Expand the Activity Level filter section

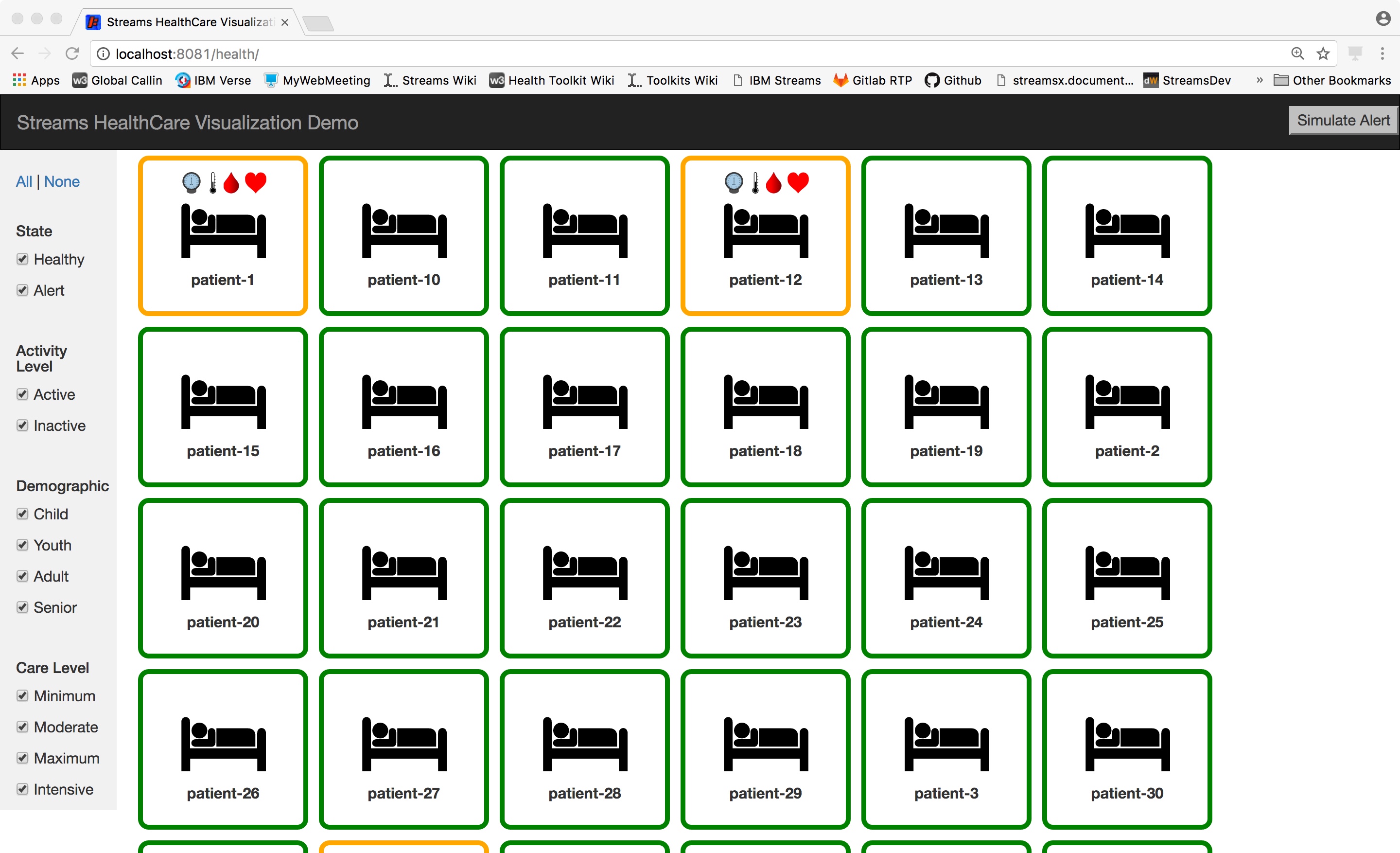coord(42,358)
